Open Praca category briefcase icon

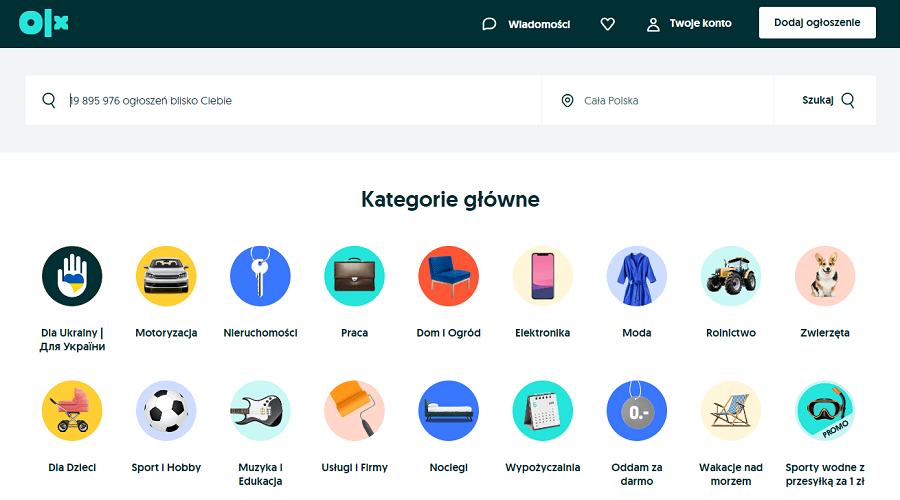point(355,276)
